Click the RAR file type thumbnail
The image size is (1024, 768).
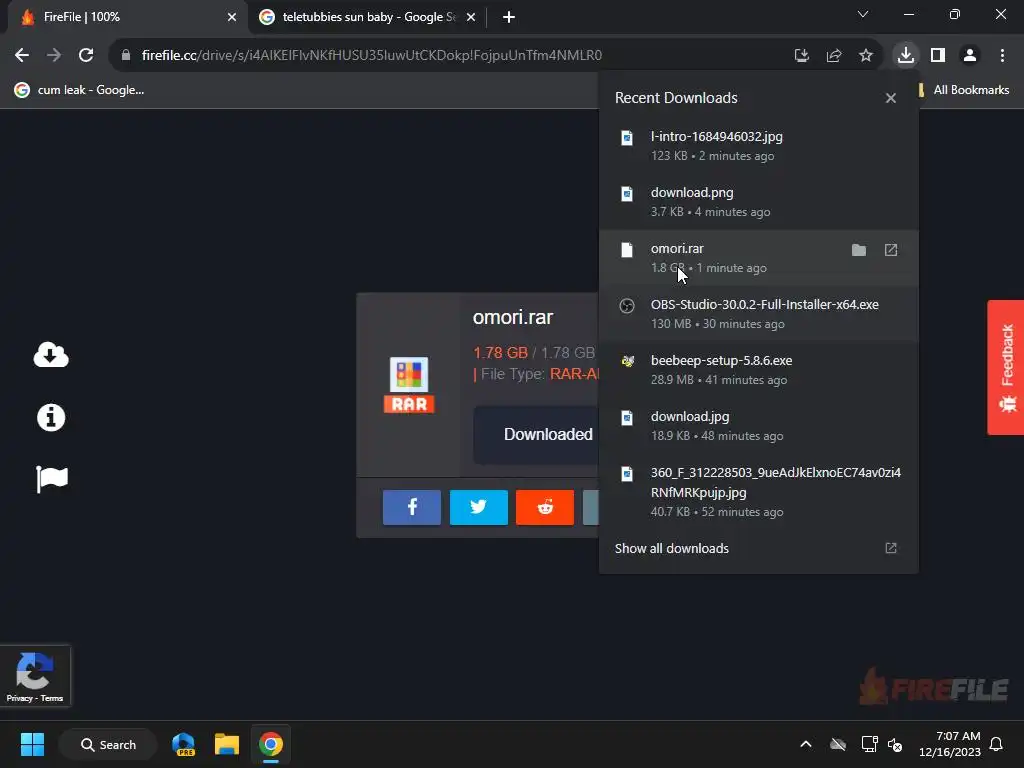coord(409,385)
